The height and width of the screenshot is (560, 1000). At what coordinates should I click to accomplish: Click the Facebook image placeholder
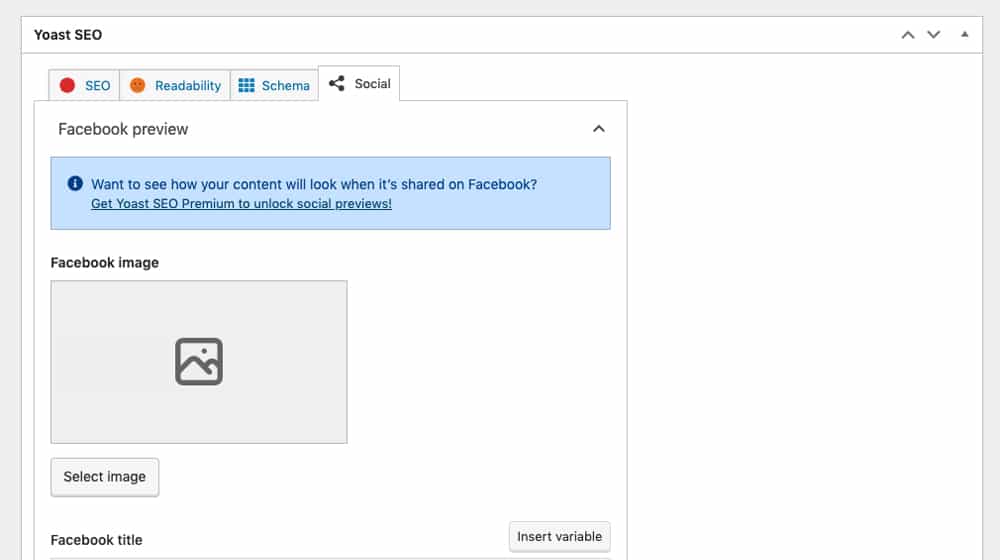pos(199,362)
